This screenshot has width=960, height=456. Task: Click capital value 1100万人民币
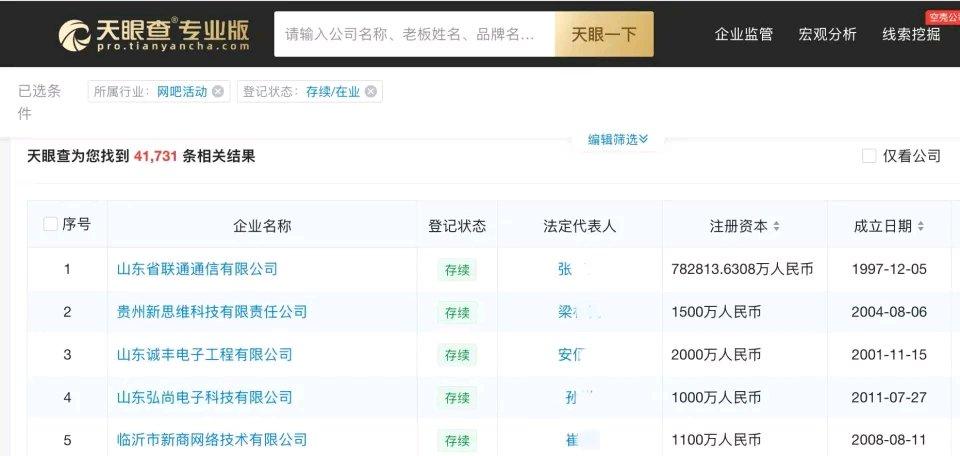pos(716,439)
